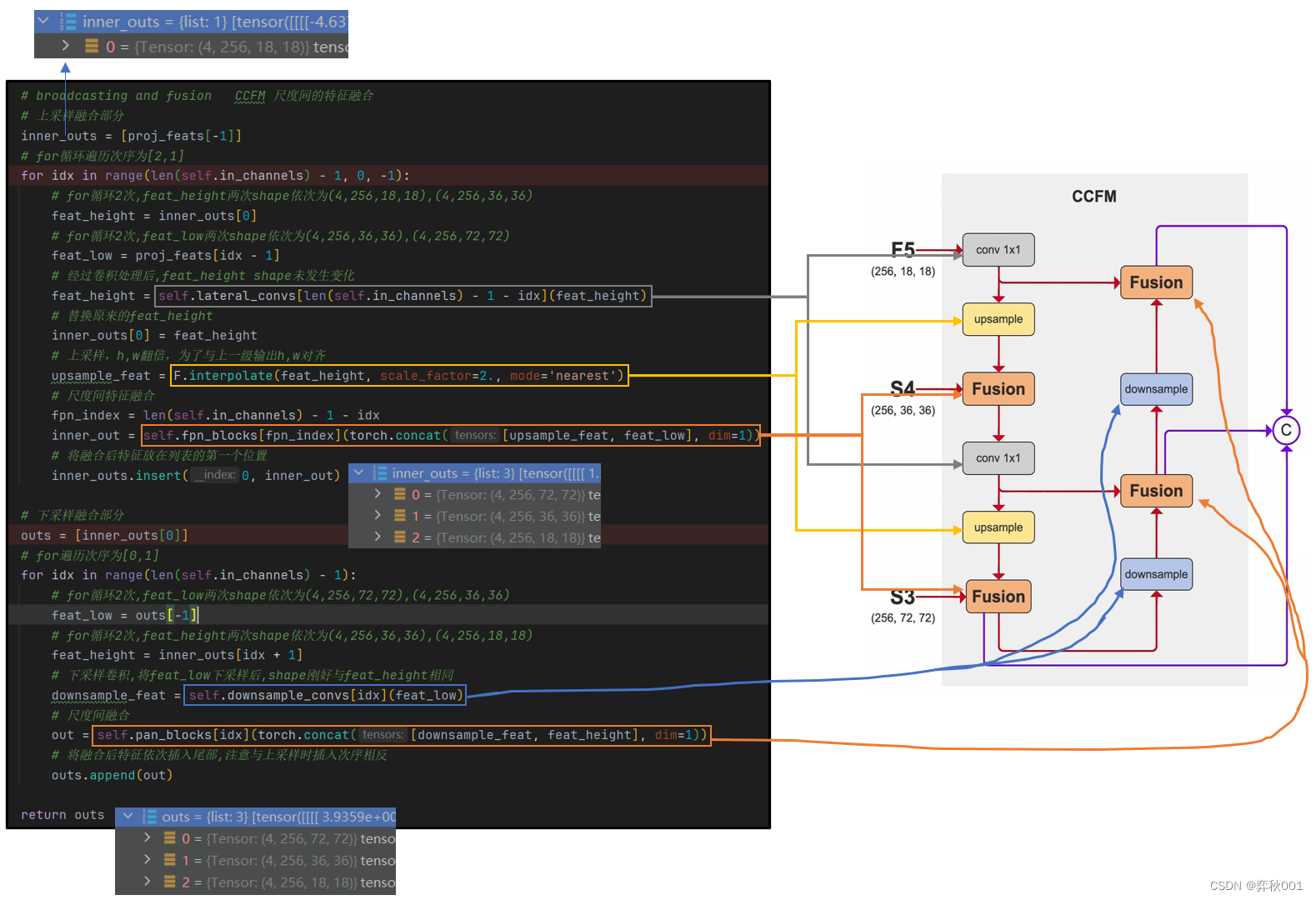The image size is (1316, 900).
Task: Expand tensor 2 in outs list
Action: click(x=148, y=881)
